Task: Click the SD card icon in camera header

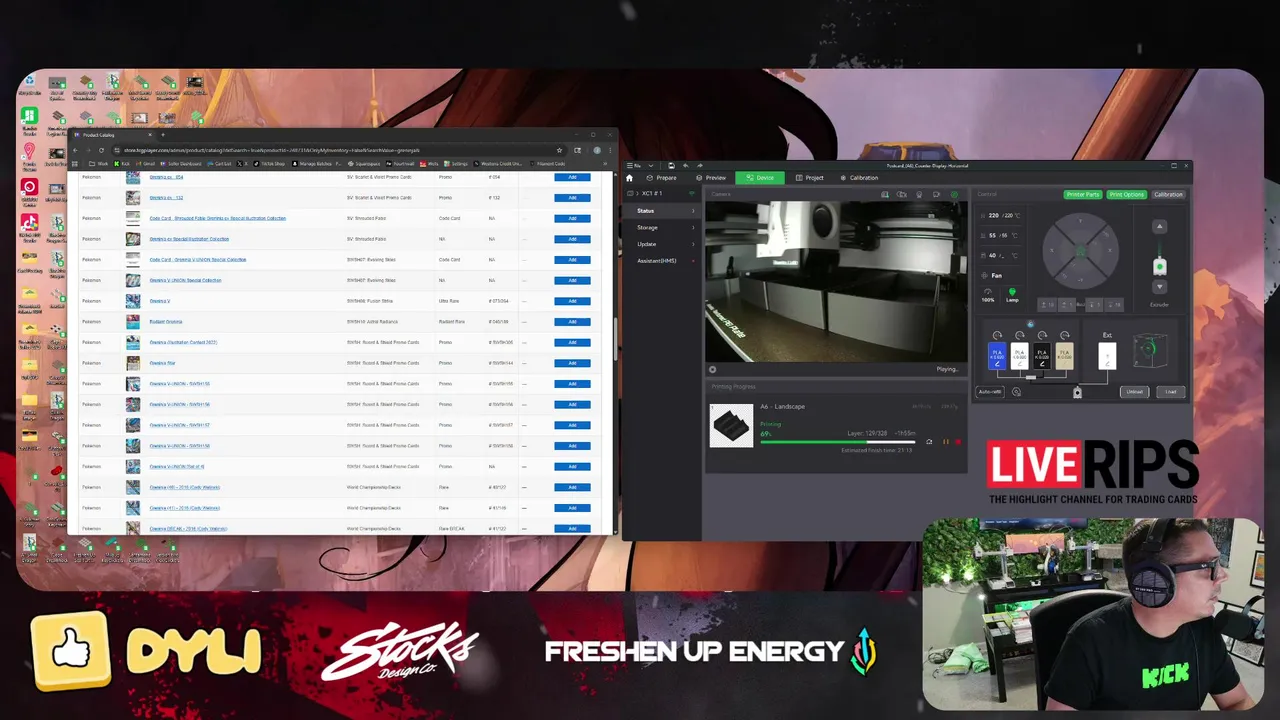Action: point(884,194)
